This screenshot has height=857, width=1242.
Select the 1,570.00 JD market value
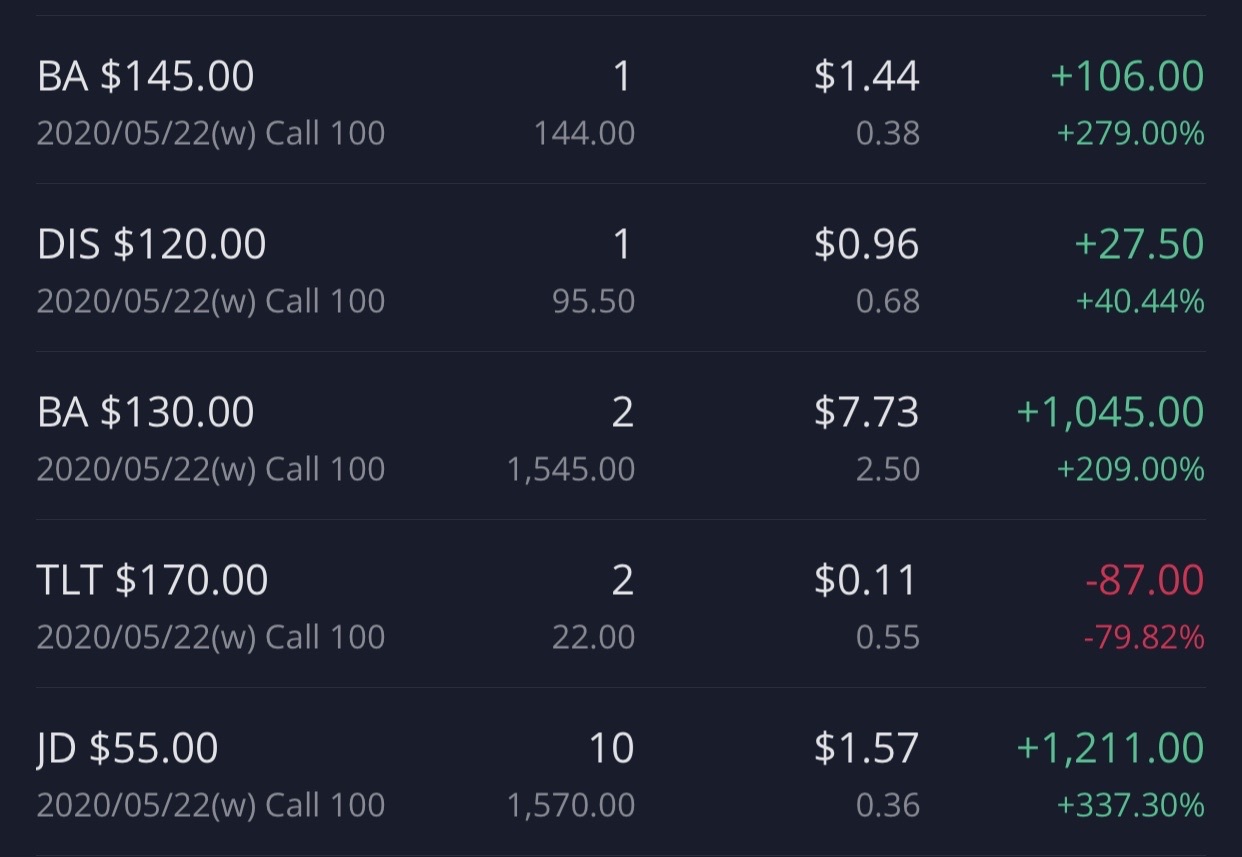coord(571,805)
